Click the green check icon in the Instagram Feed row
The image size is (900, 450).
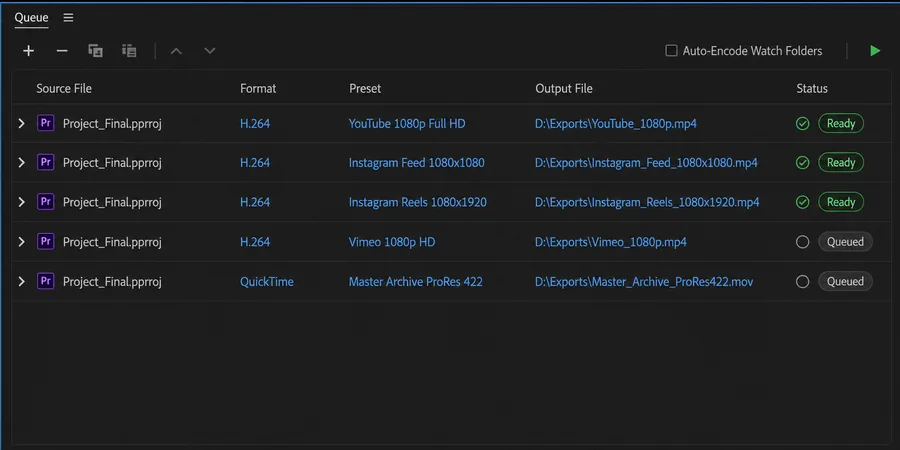[802, 163]
